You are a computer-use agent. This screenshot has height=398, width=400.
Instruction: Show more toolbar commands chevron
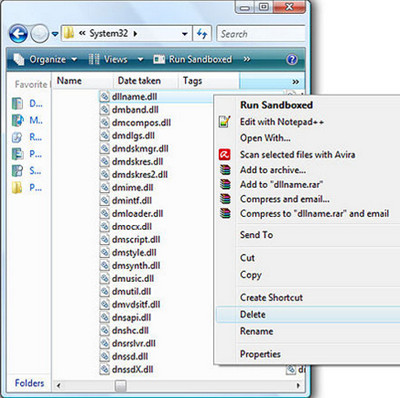point(247,59)
